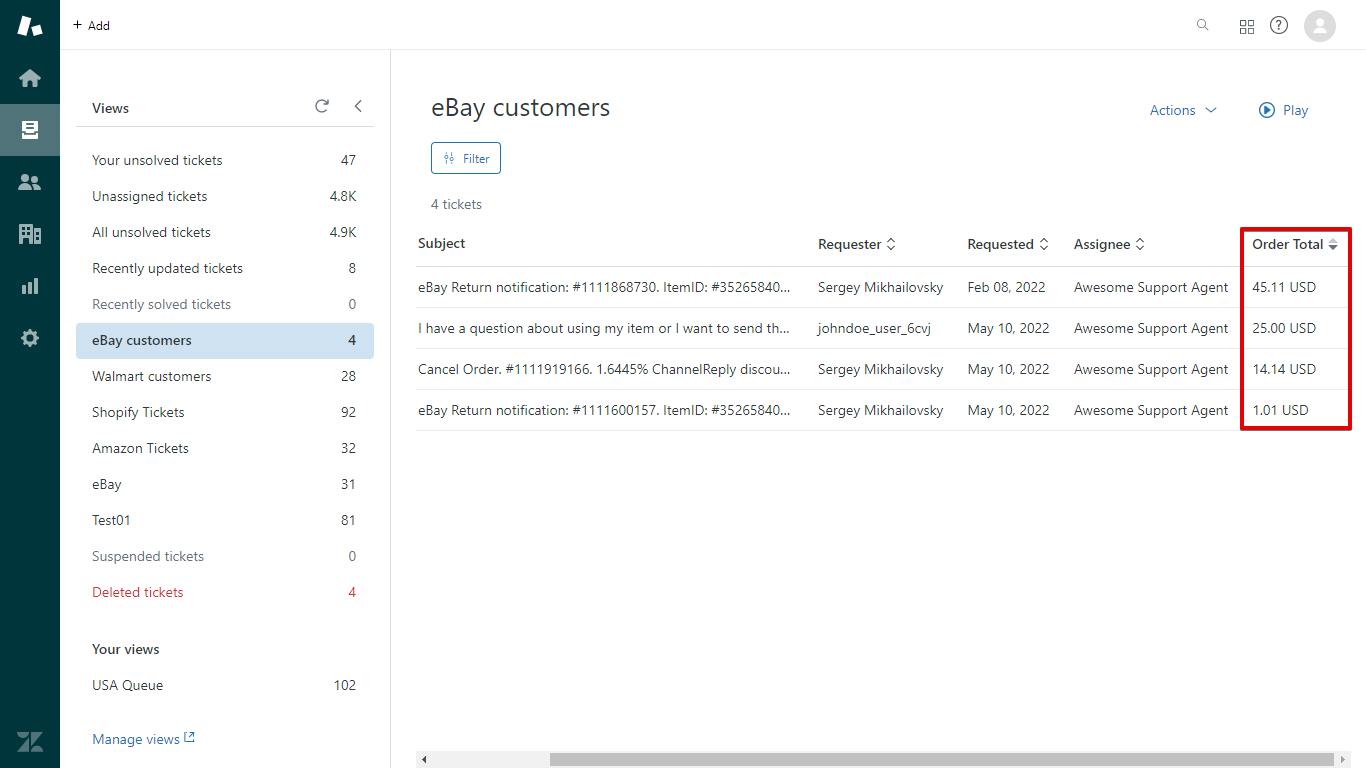Start Play mode for this view

(1284, 110)
